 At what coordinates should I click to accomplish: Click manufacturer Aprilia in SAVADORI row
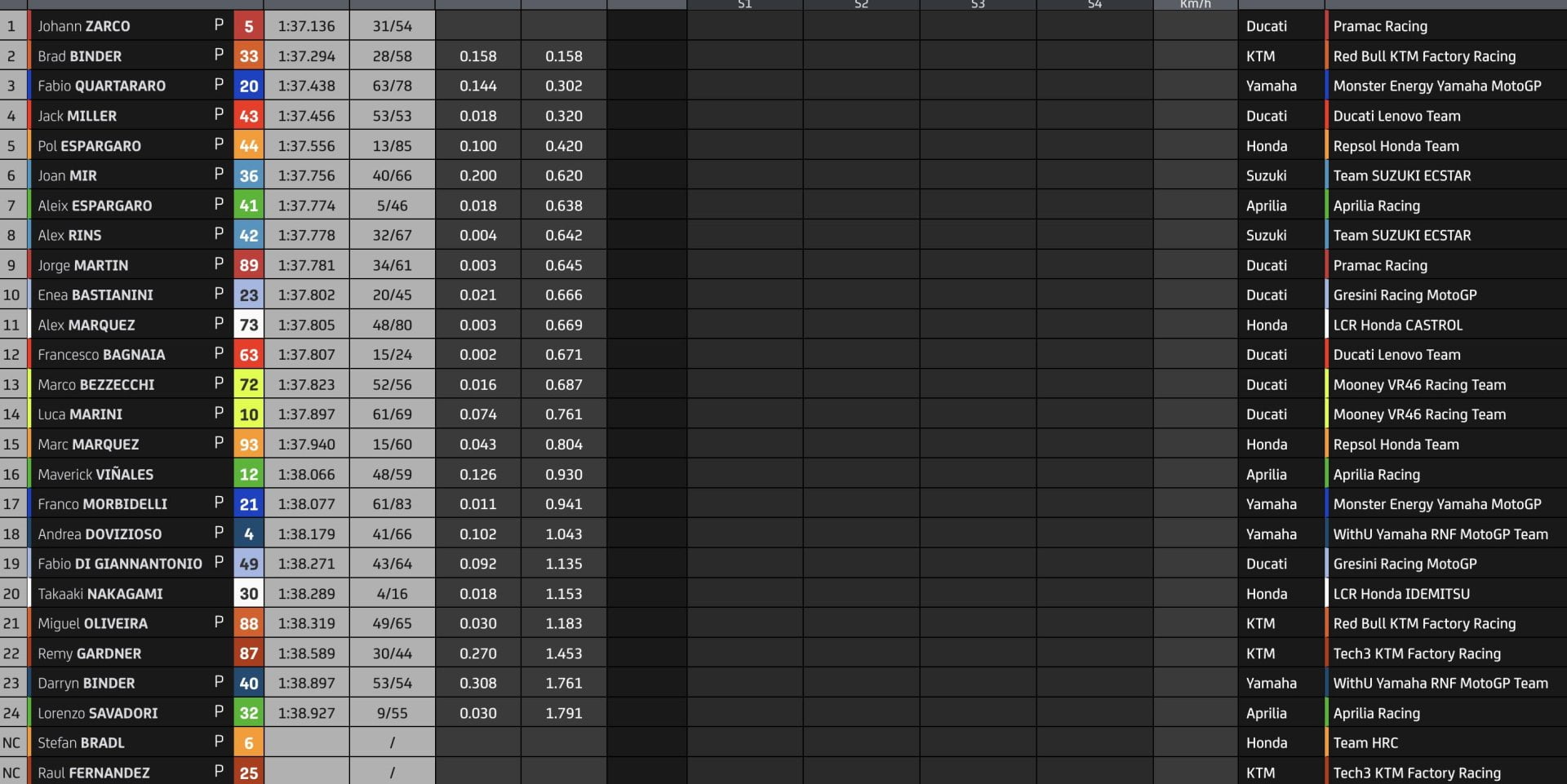click(x=1266, y=713)
